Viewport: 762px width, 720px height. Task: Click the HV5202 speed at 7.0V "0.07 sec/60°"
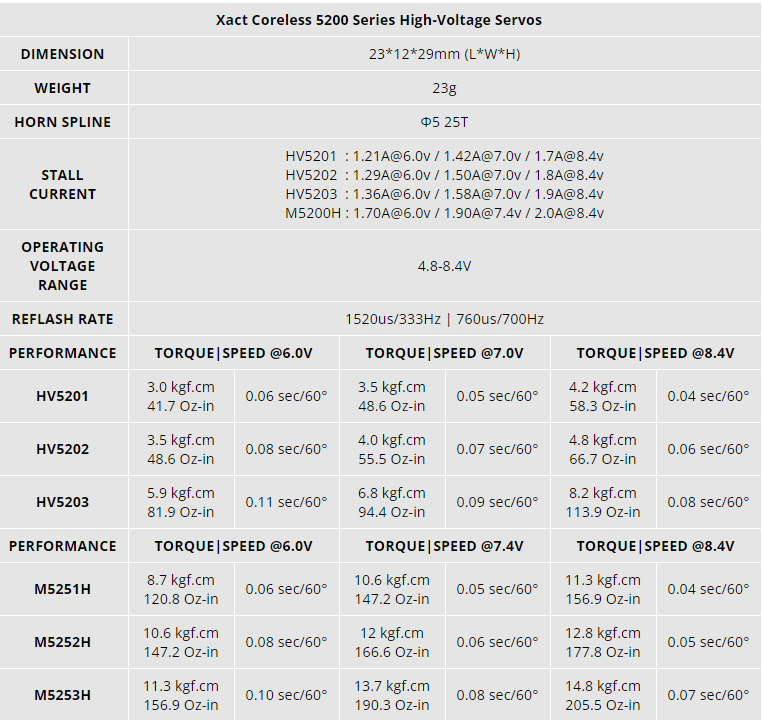click(x=497, y=449)
